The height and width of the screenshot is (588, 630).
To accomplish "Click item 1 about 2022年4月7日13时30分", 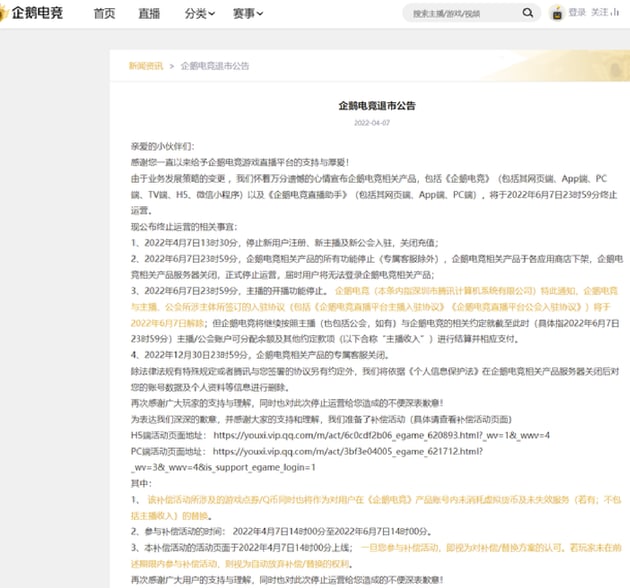I will (x=284, y=243).
